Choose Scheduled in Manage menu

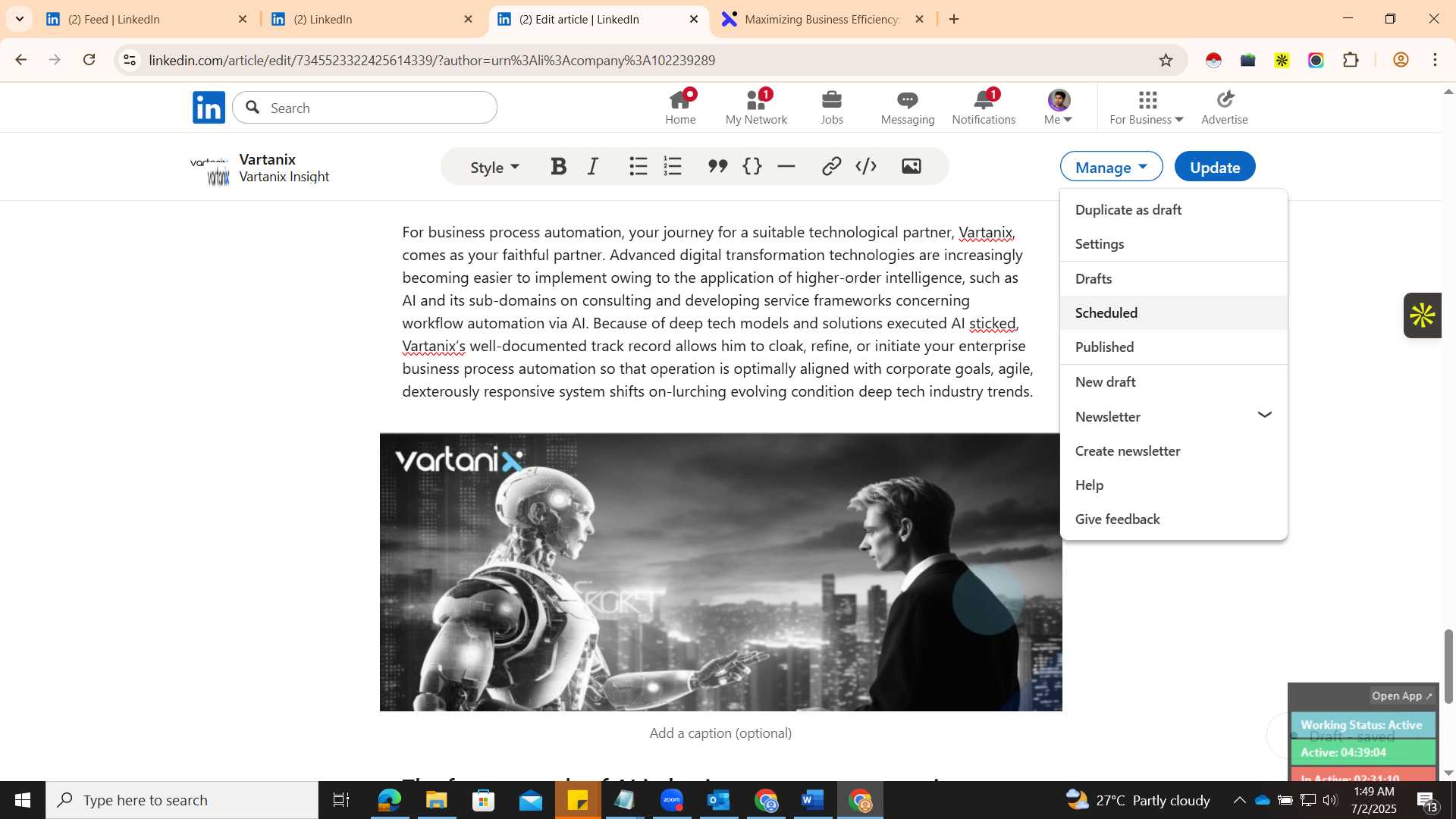1173,313
